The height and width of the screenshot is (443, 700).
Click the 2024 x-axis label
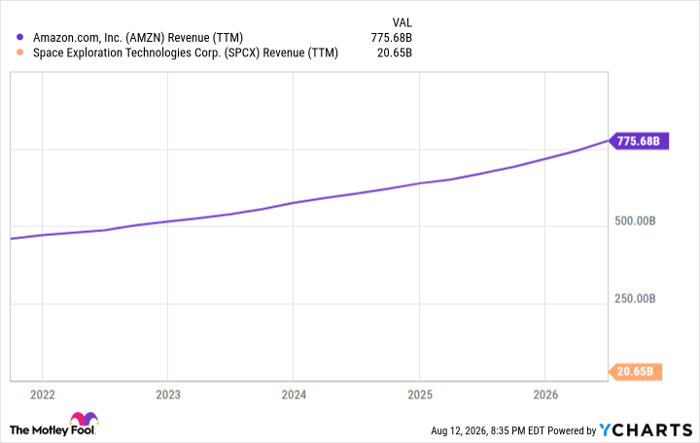(x=294, y=395)
